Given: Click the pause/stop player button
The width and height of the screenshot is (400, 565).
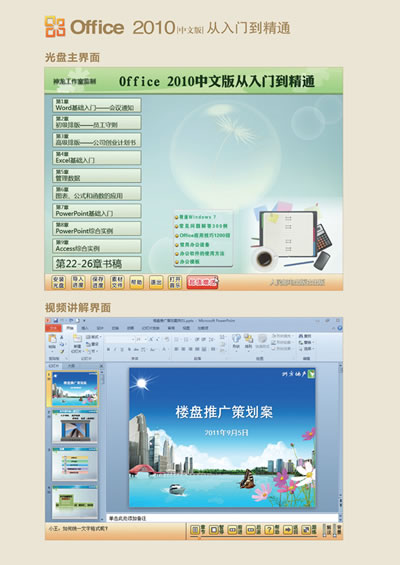Looking at the screenshot, I should tap(216, 530).
